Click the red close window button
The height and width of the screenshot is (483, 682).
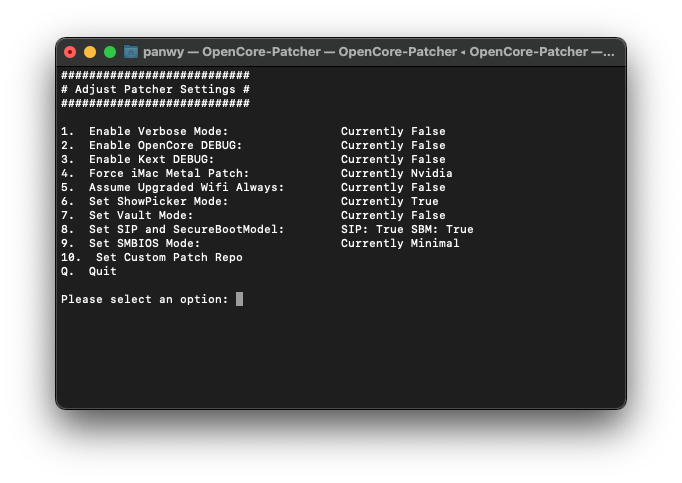click(x=70, y=52)
